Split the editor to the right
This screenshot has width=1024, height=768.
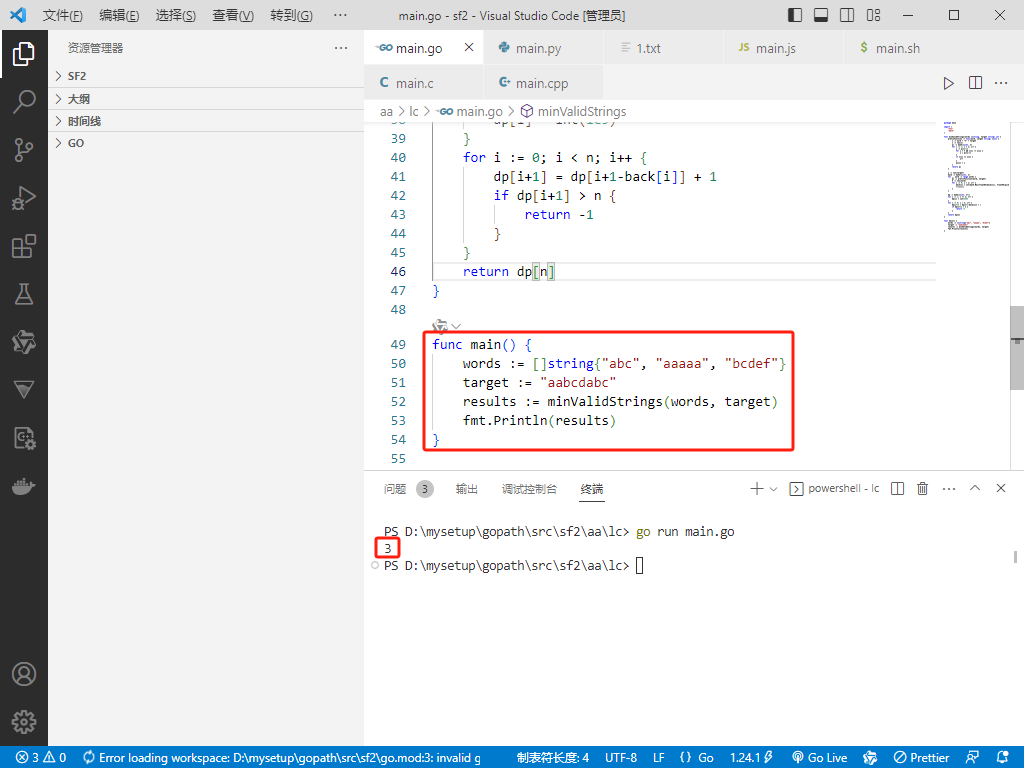(x=975, y=83)
